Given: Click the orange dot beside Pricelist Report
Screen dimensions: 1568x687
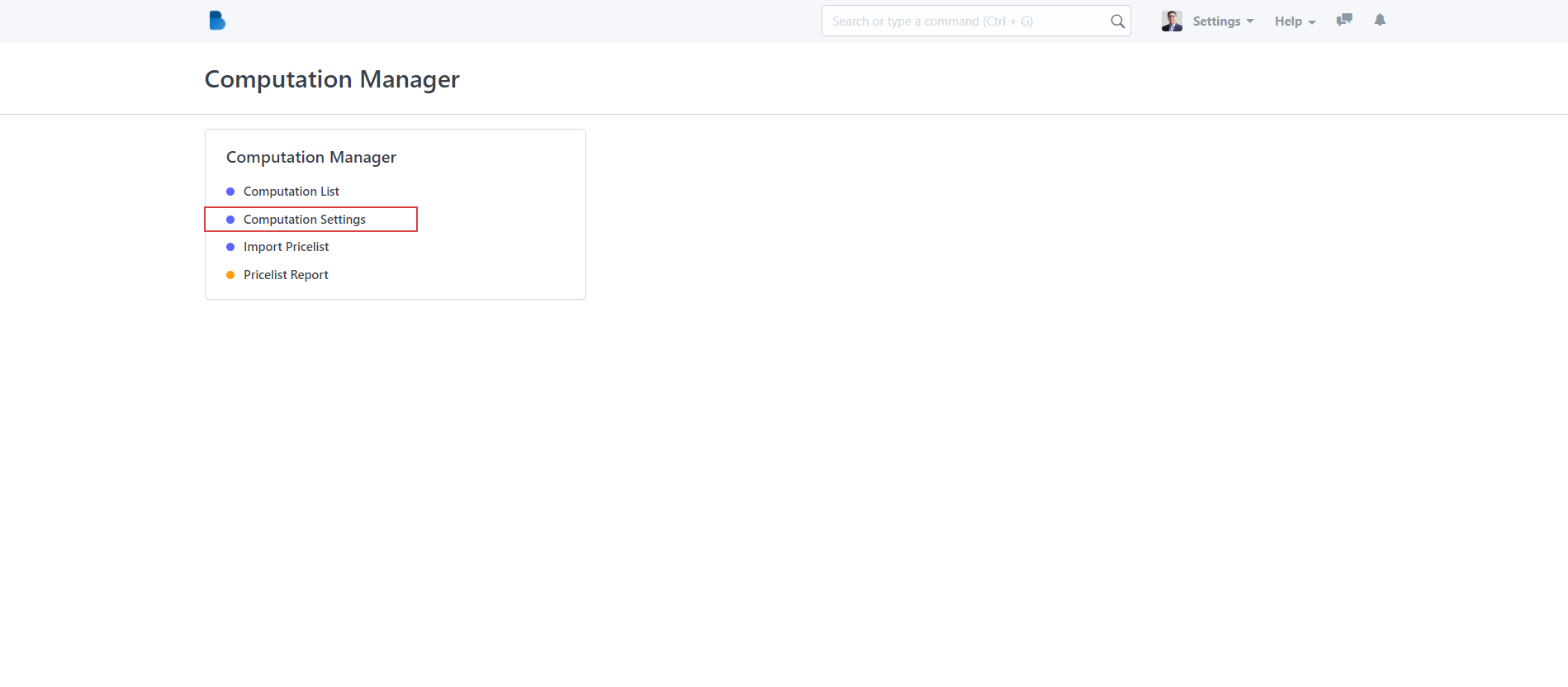Looking at the screenshot, I should [230, 275].
